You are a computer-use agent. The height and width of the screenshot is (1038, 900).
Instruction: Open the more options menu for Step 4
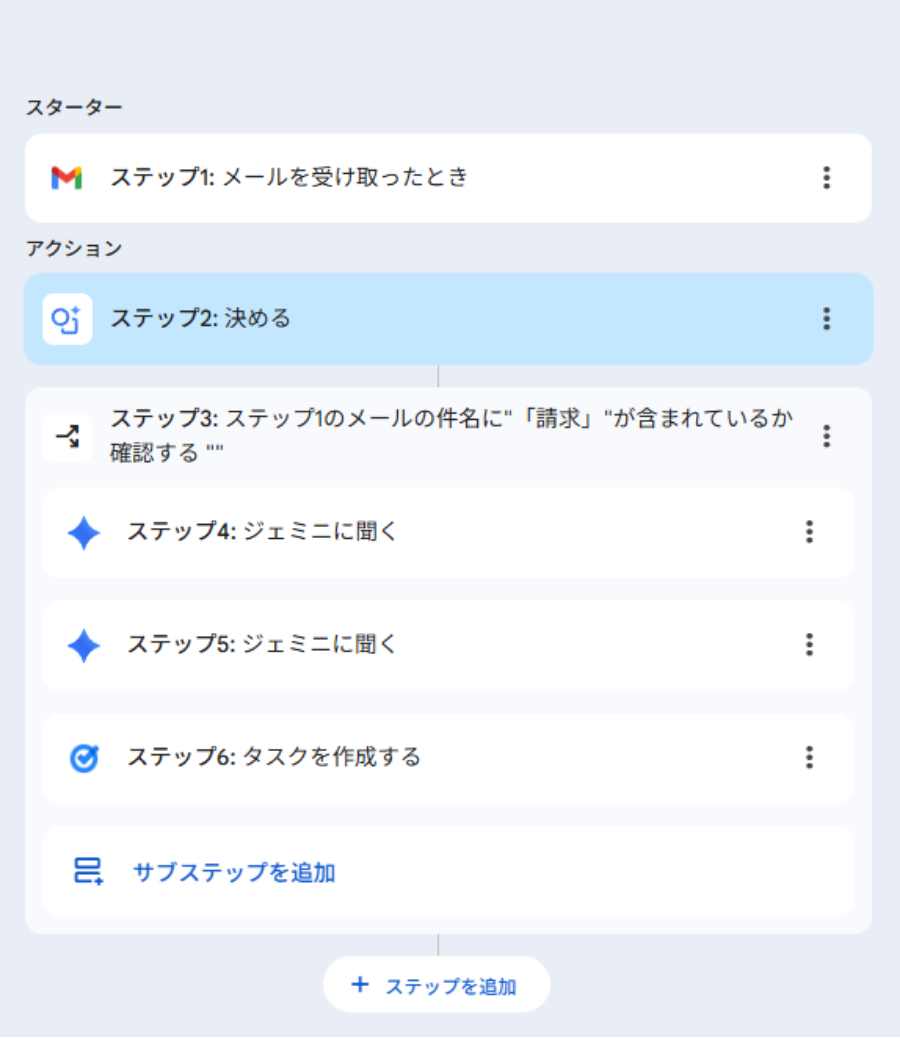[x=809, y=532]
